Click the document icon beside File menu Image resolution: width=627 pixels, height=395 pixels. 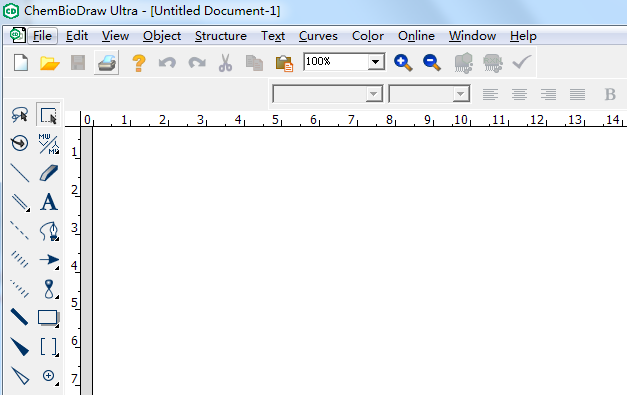pyautogui.click(x=18, y=35)
